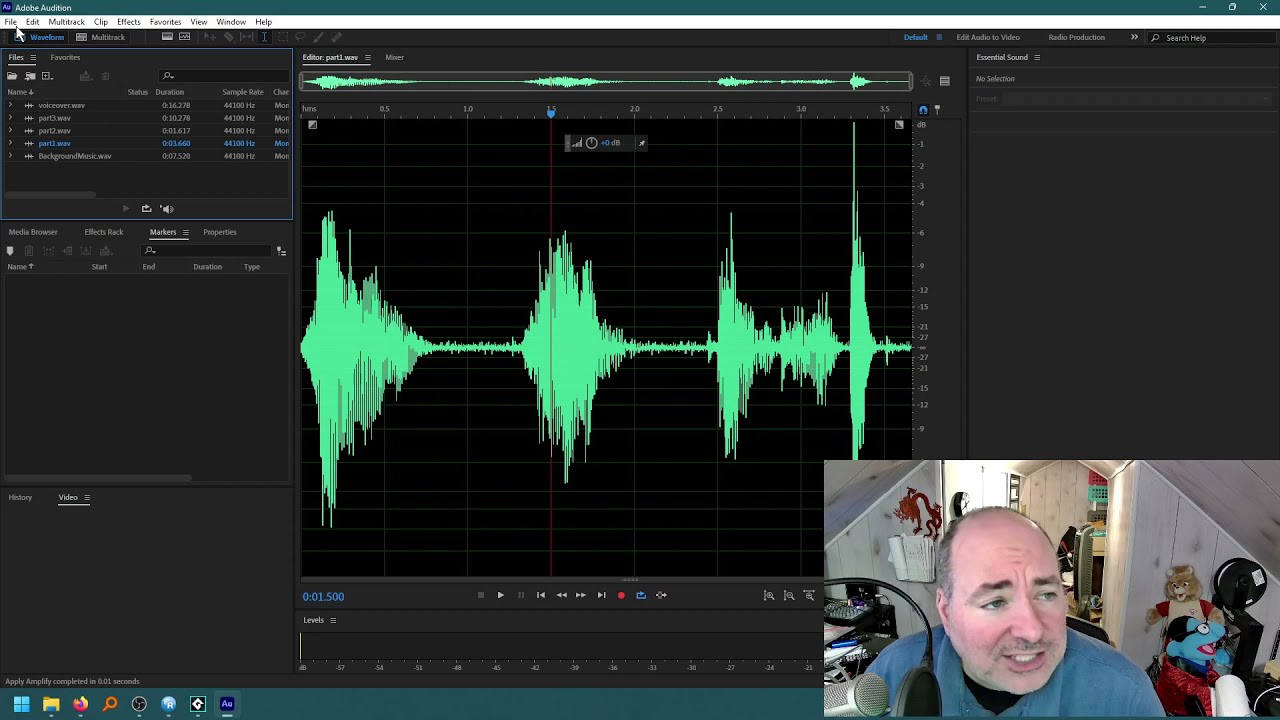
Task: Click the fade-in handle top-left of waveform
Action: 312,125
